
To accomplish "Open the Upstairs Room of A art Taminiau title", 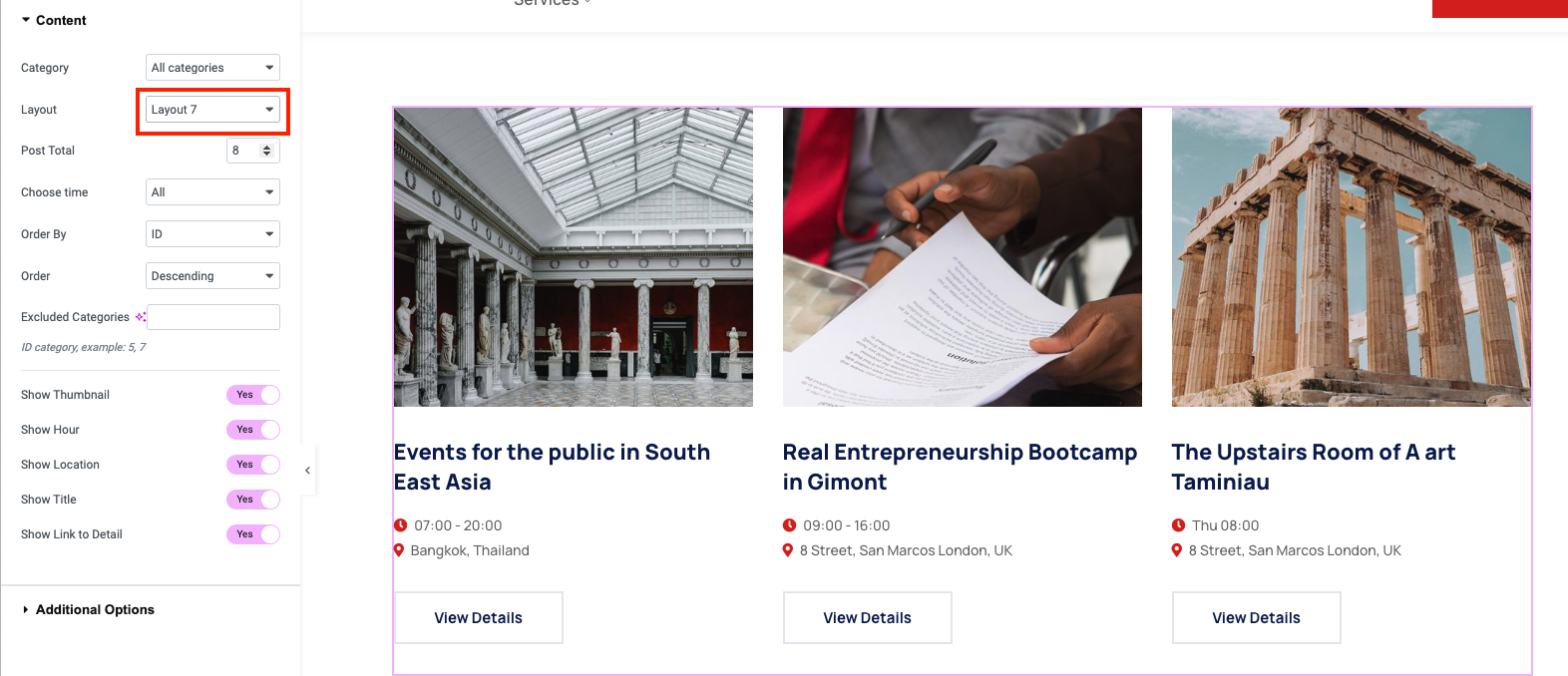I will point(1313,467).
